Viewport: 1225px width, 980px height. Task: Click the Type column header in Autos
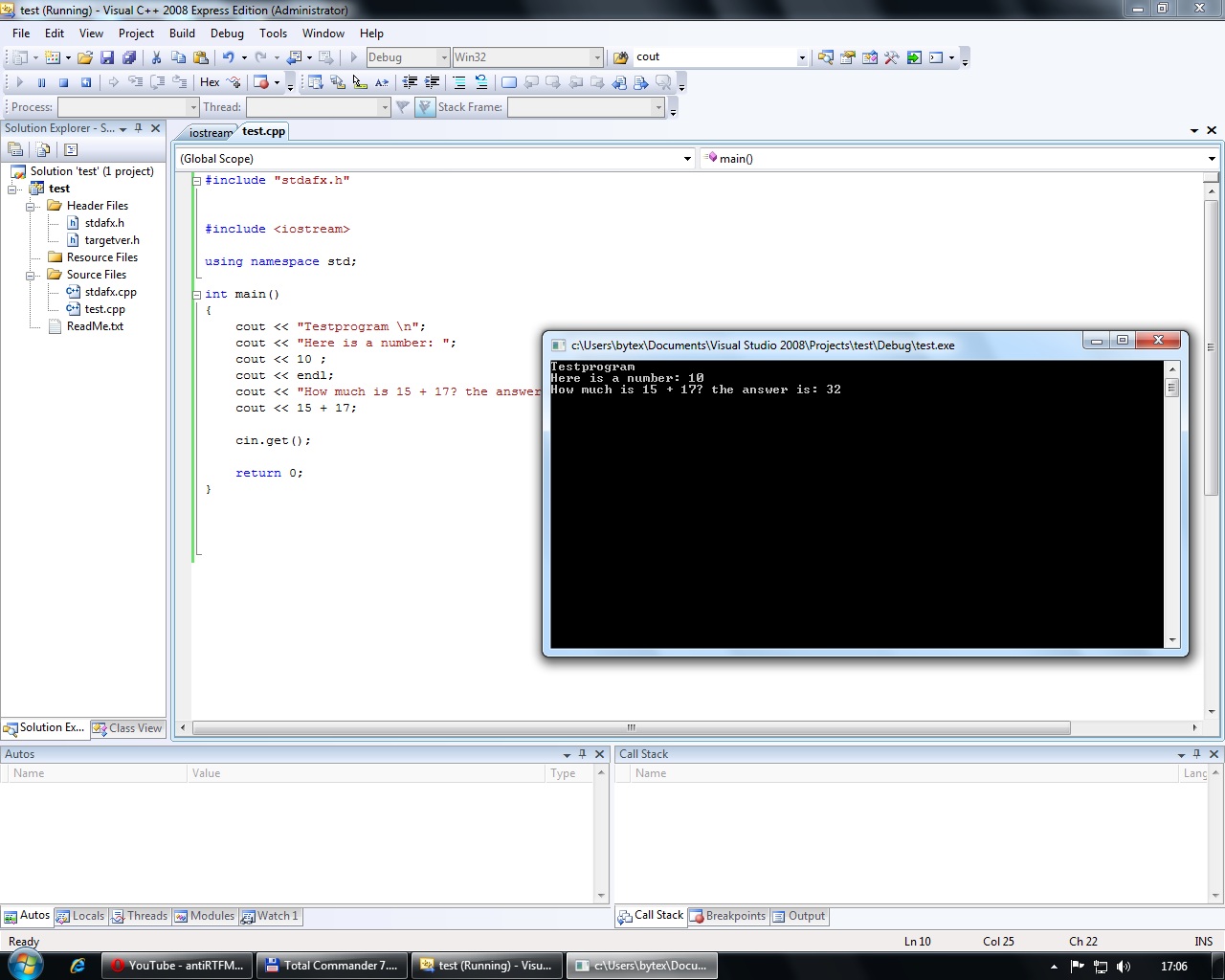point(569,773)
